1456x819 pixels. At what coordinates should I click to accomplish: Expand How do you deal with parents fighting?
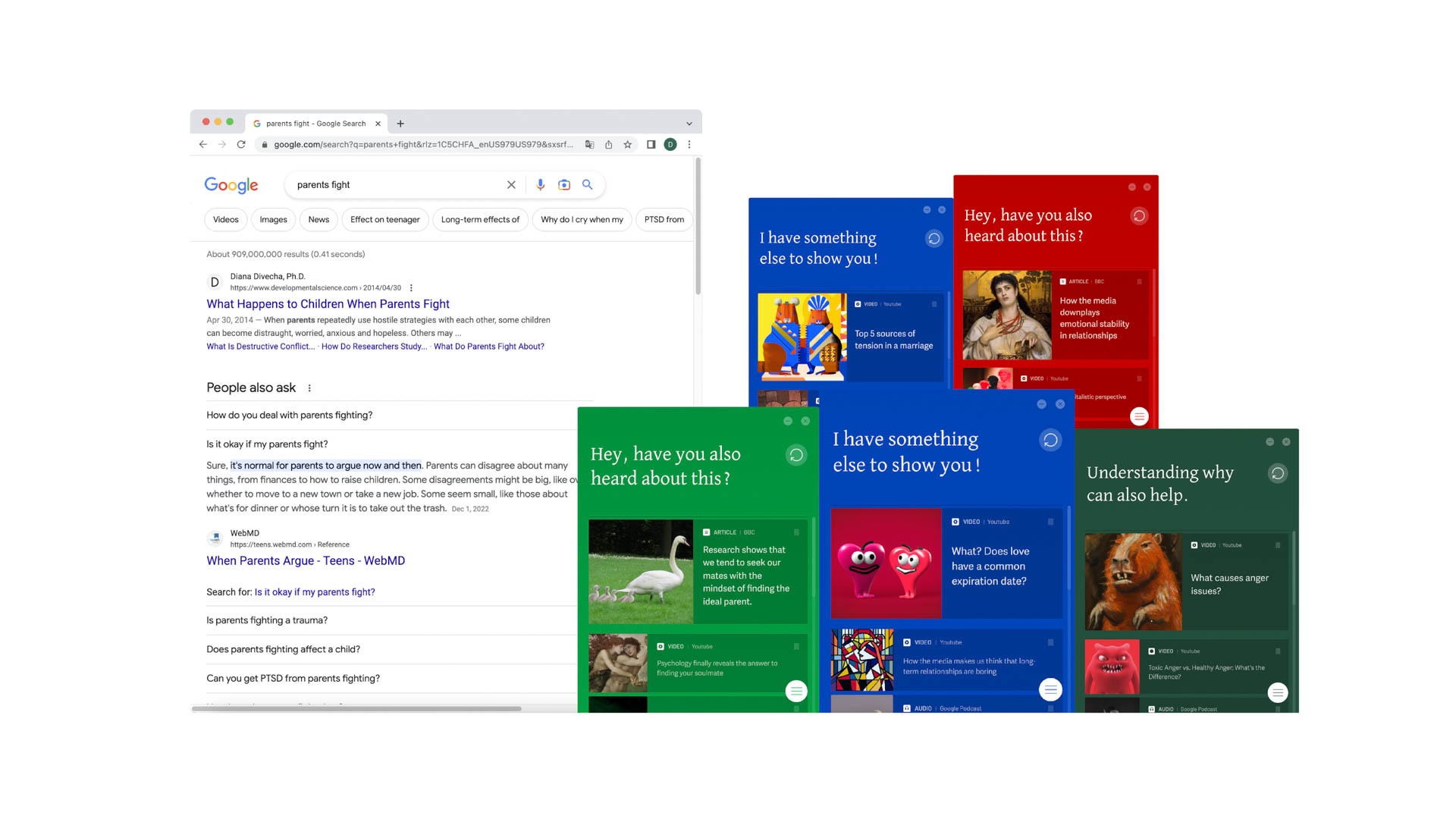click(x=391, y=415)
